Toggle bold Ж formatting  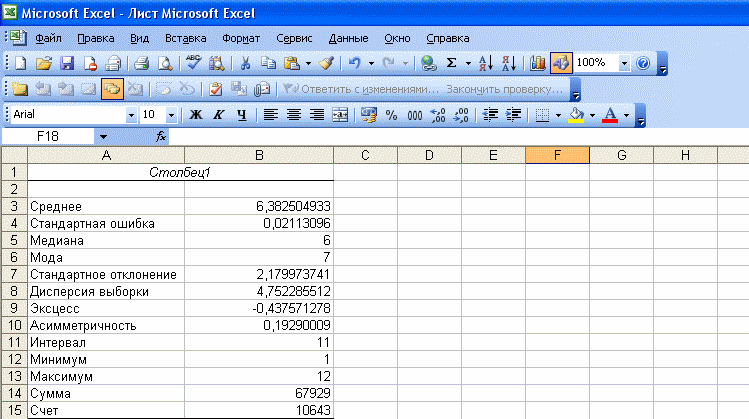click(x=195, y=115)
